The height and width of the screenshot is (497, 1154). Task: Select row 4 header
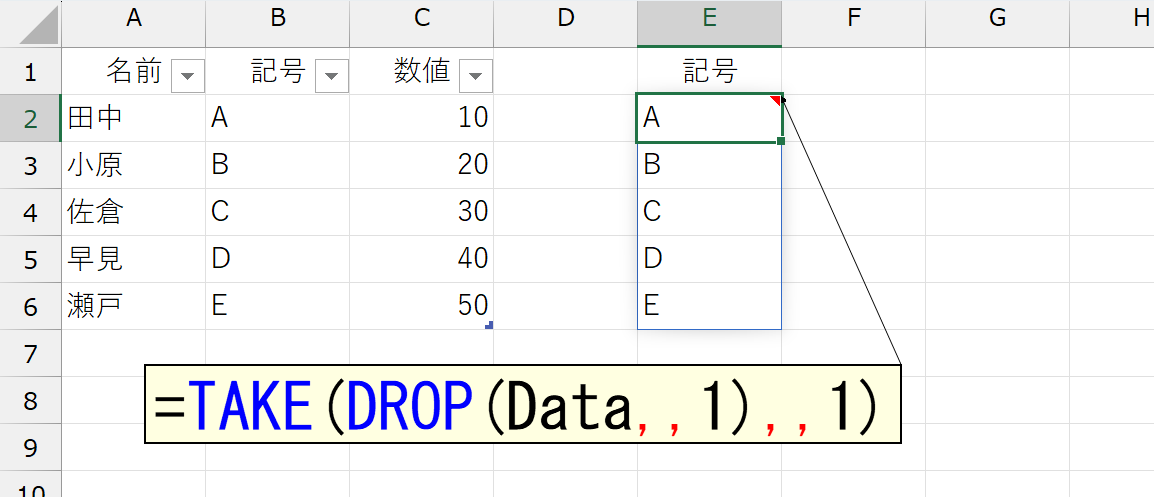[x=30, y=213]
